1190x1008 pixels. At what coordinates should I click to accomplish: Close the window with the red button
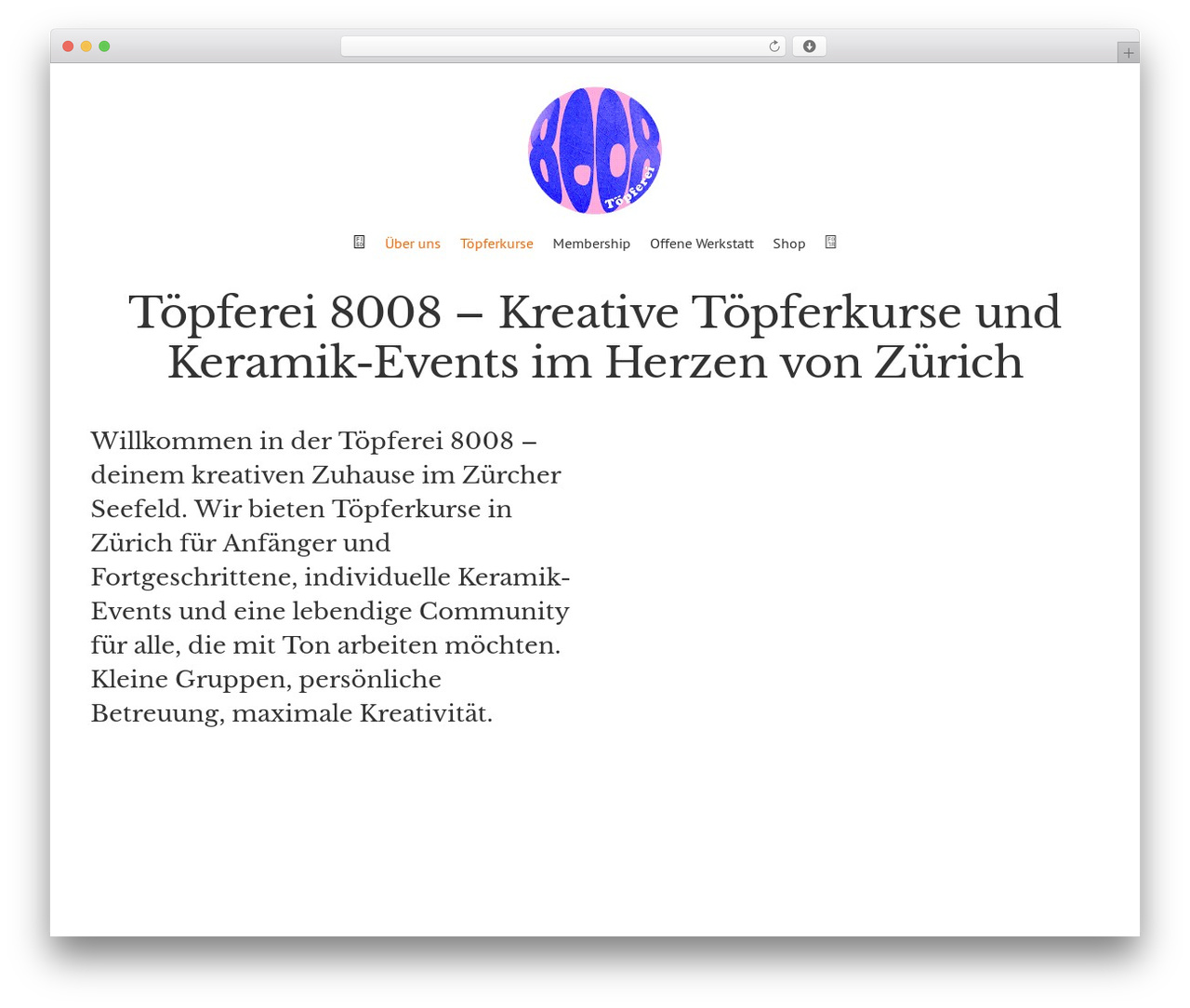[68, 46]
